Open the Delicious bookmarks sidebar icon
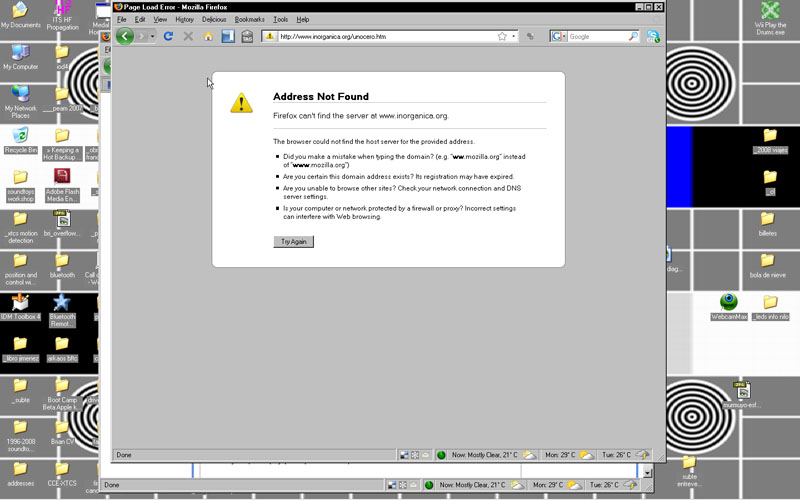This screenshot has width=800, height=500. pos(228,36)
